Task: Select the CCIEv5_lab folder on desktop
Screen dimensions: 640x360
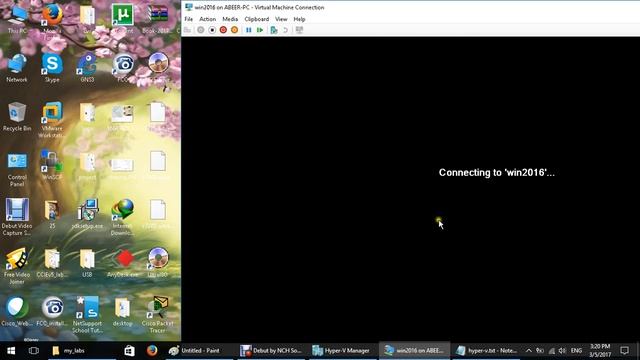Action: (x=52, y=263)
